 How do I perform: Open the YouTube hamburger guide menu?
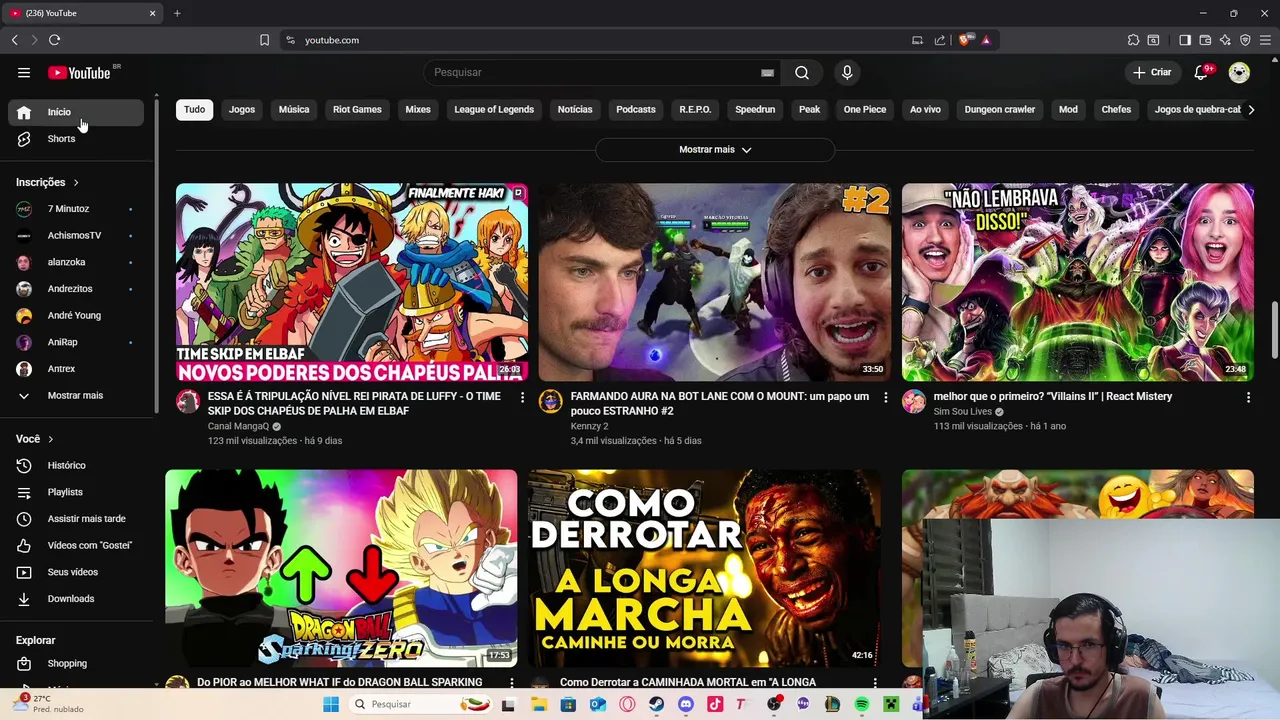(24, 72)
